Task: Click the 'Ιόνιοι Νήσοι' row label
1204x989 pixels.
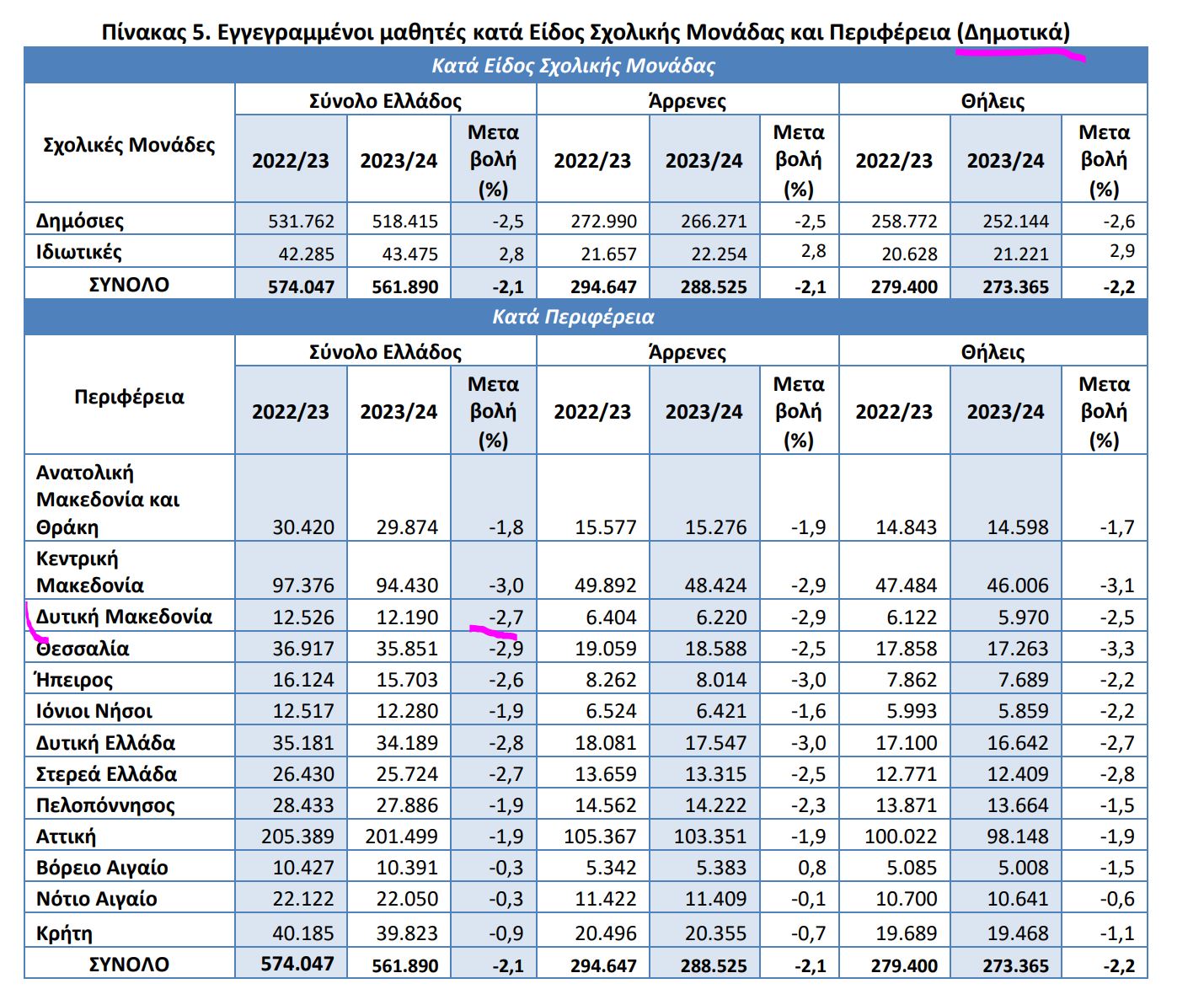Action: pos(94,711)
